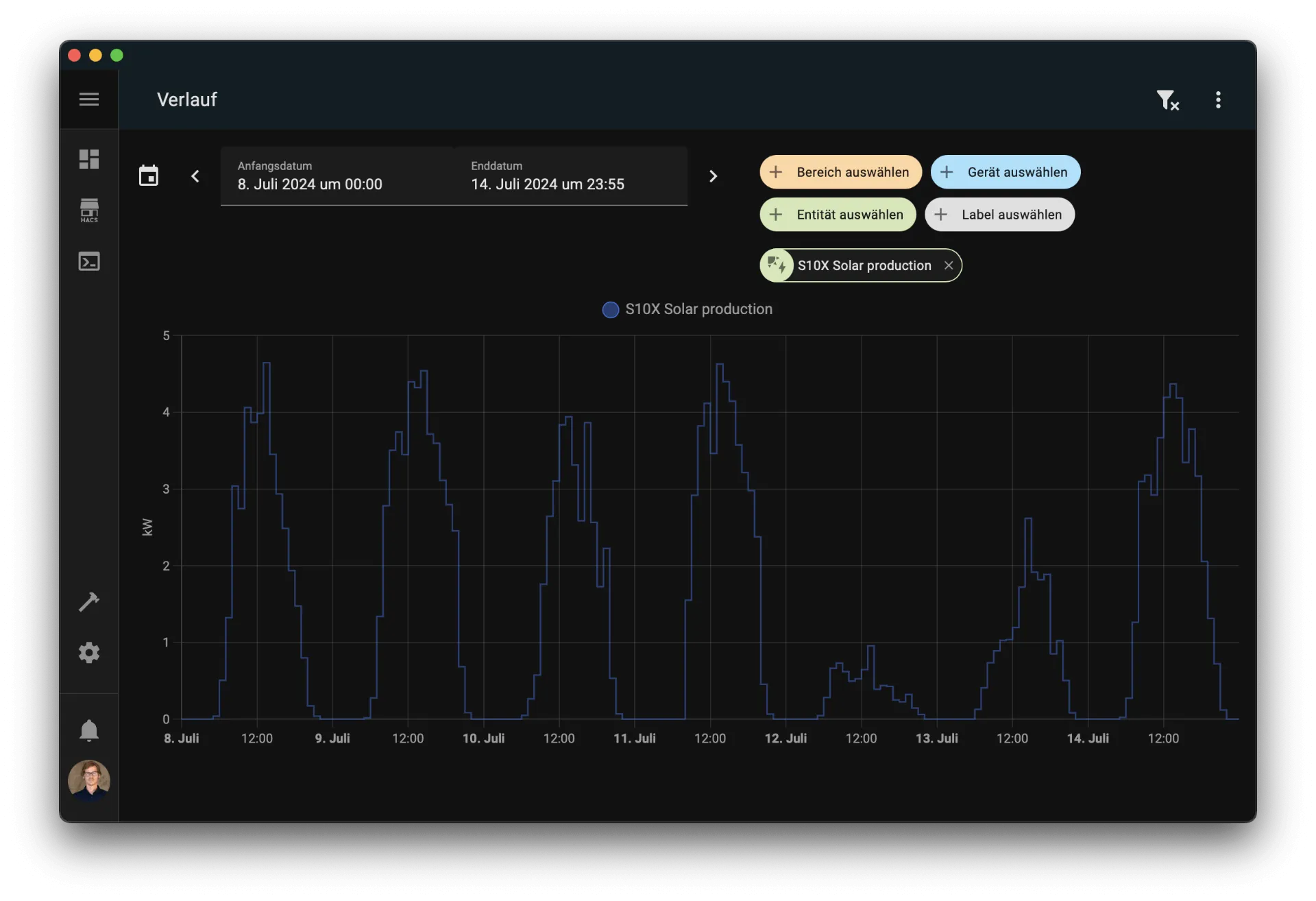Open settings gear in sidebar
Viewport: 1316px width, 901px height.
(89, 652)
